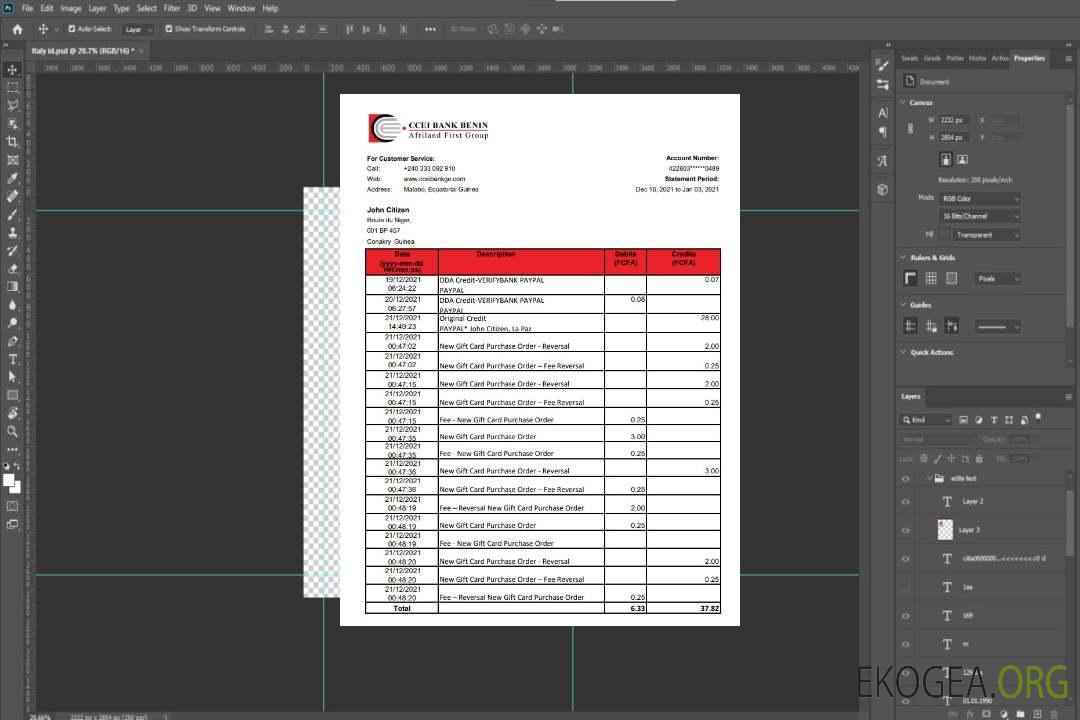The image size is (1080, 720).
Task: Toggle Show Transform Controls checkbox
Action: coord(169,29)
